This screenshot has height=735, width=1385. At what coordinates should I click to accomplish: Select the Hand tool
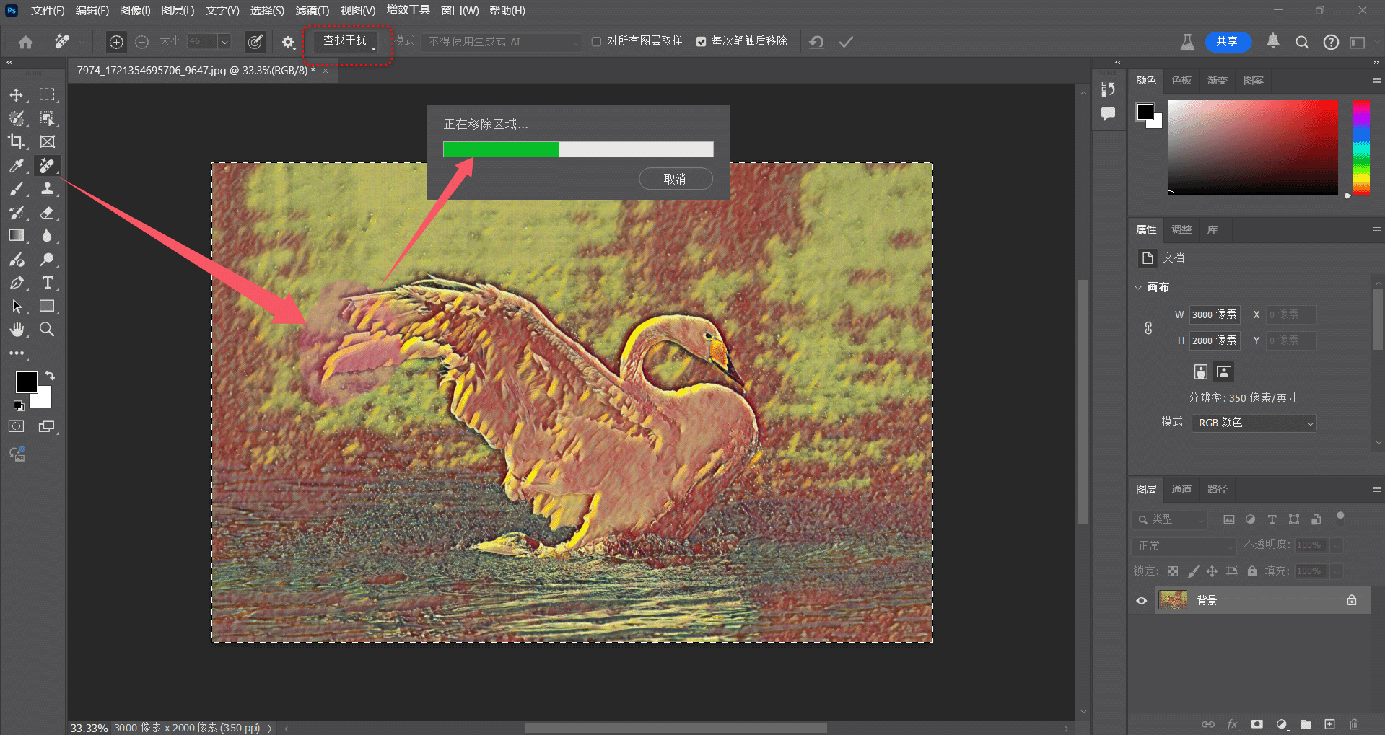pyautogui.click(x=17, y=329)
